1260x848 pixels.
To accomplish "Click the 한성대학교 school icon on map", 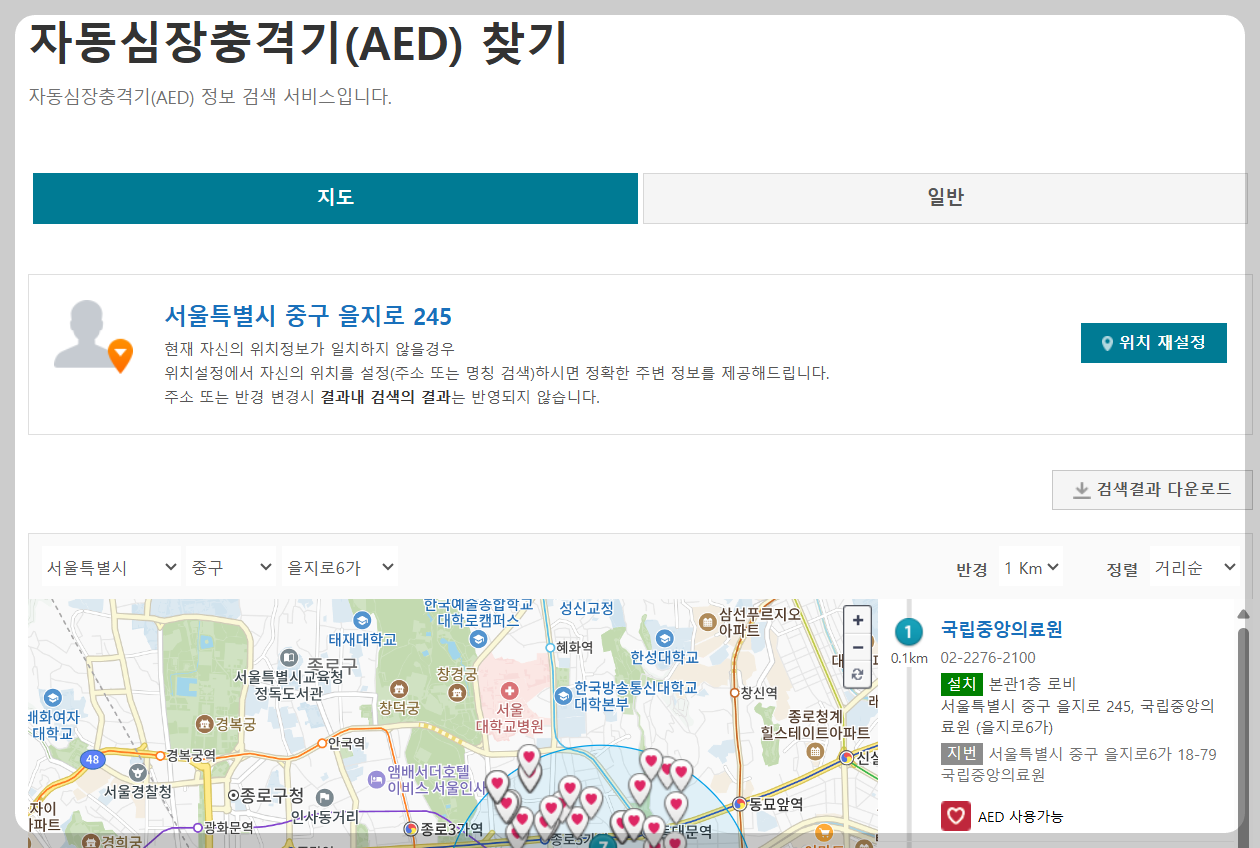I will (665, 637).
